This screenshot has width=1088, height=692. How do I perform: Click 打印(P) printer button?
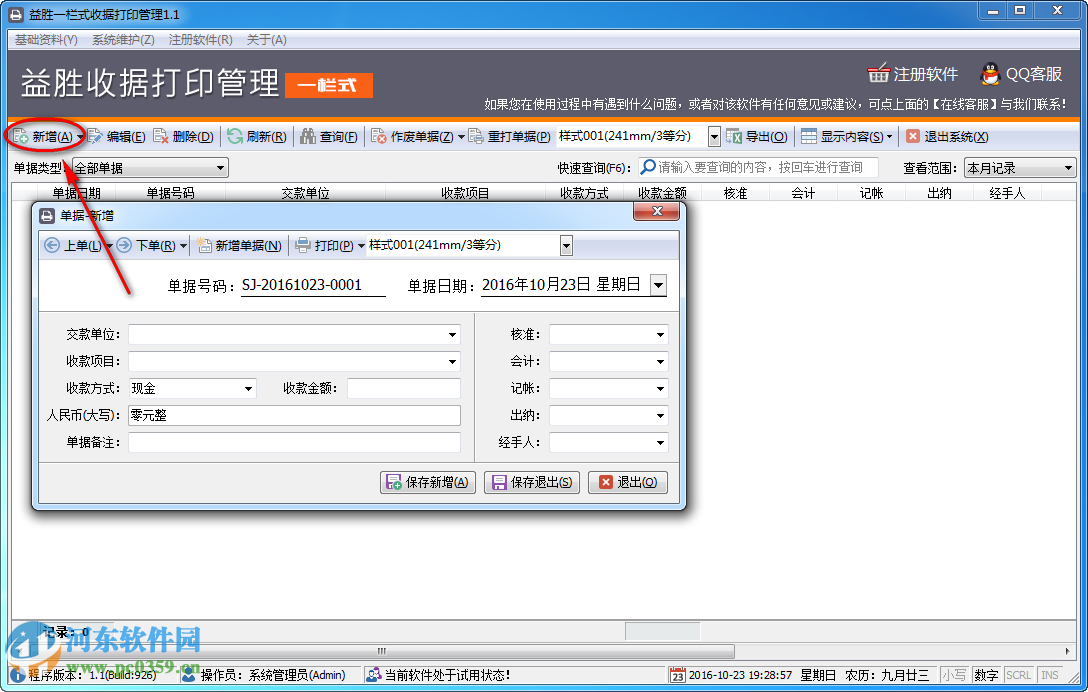[325, 245]
